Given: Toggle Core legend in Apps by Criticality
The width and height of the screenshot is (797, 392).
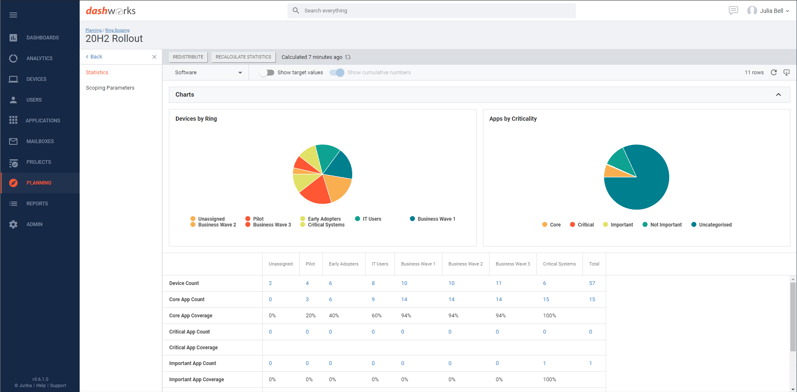Looking at the screenshot, I should point(551,225).
